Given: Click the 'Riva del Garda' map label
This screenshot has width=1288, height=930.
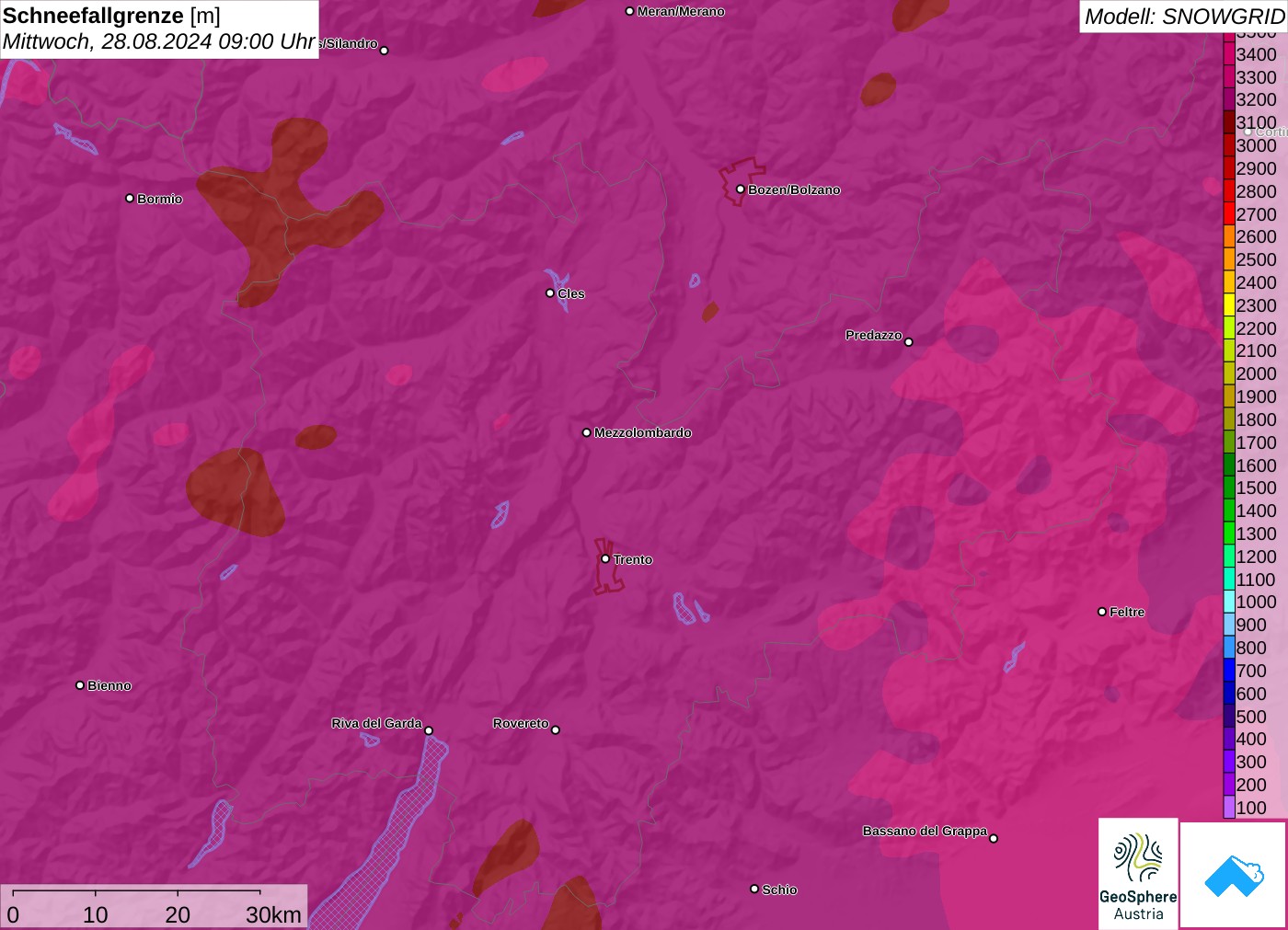Looking at the screenshot, I should click(x=377, y=723).
